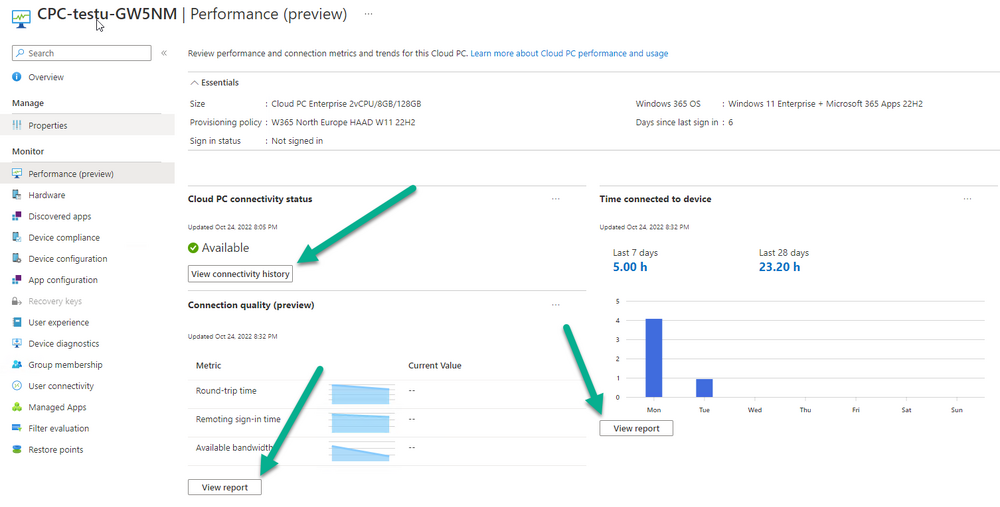Image resolution: width=1000 pixels, height=507 pixels.
Task: Click the Device diagnostics icon
Action: tap(17, 344)
